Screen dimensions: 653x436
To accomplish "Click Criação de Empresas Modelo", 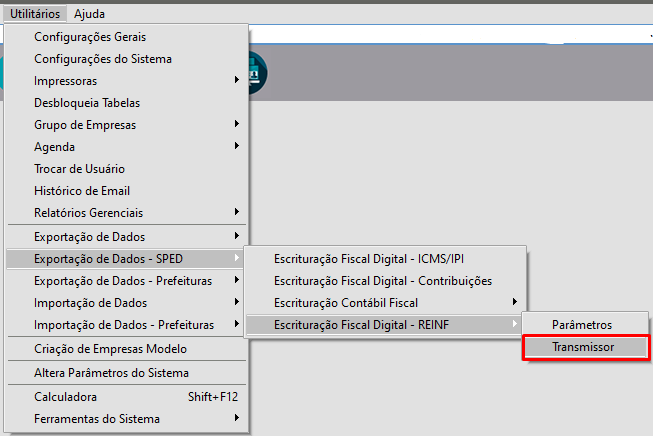I will click(x=110, y=349).
